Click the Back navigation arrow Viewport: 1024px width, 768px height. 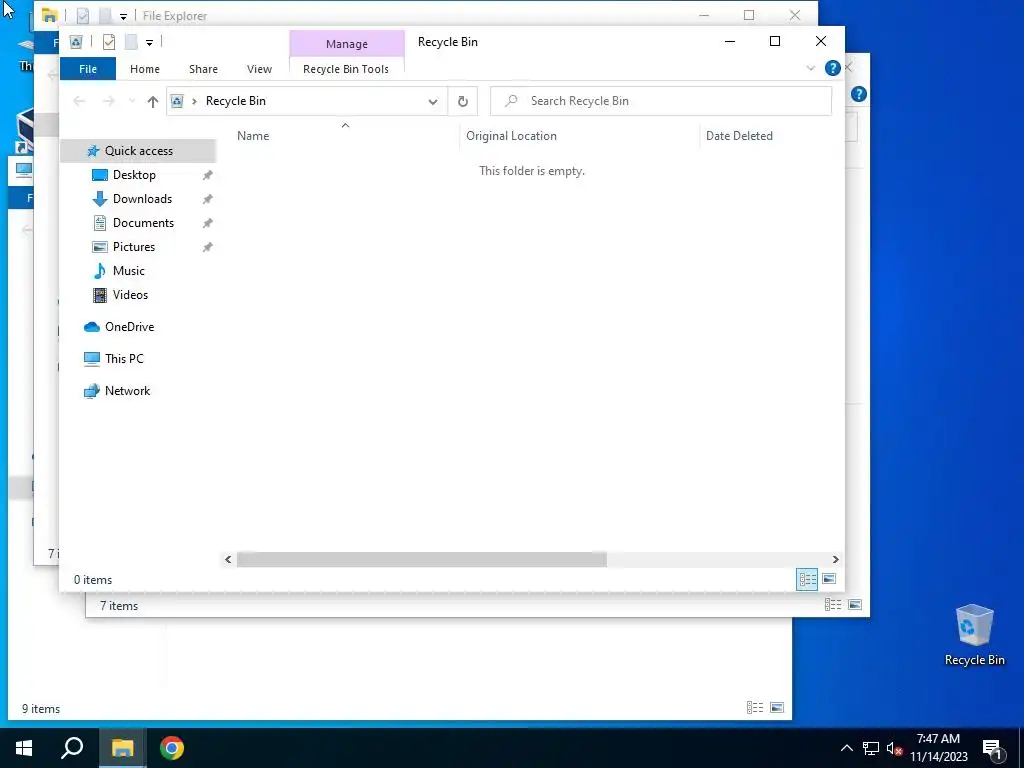point(79,101)
